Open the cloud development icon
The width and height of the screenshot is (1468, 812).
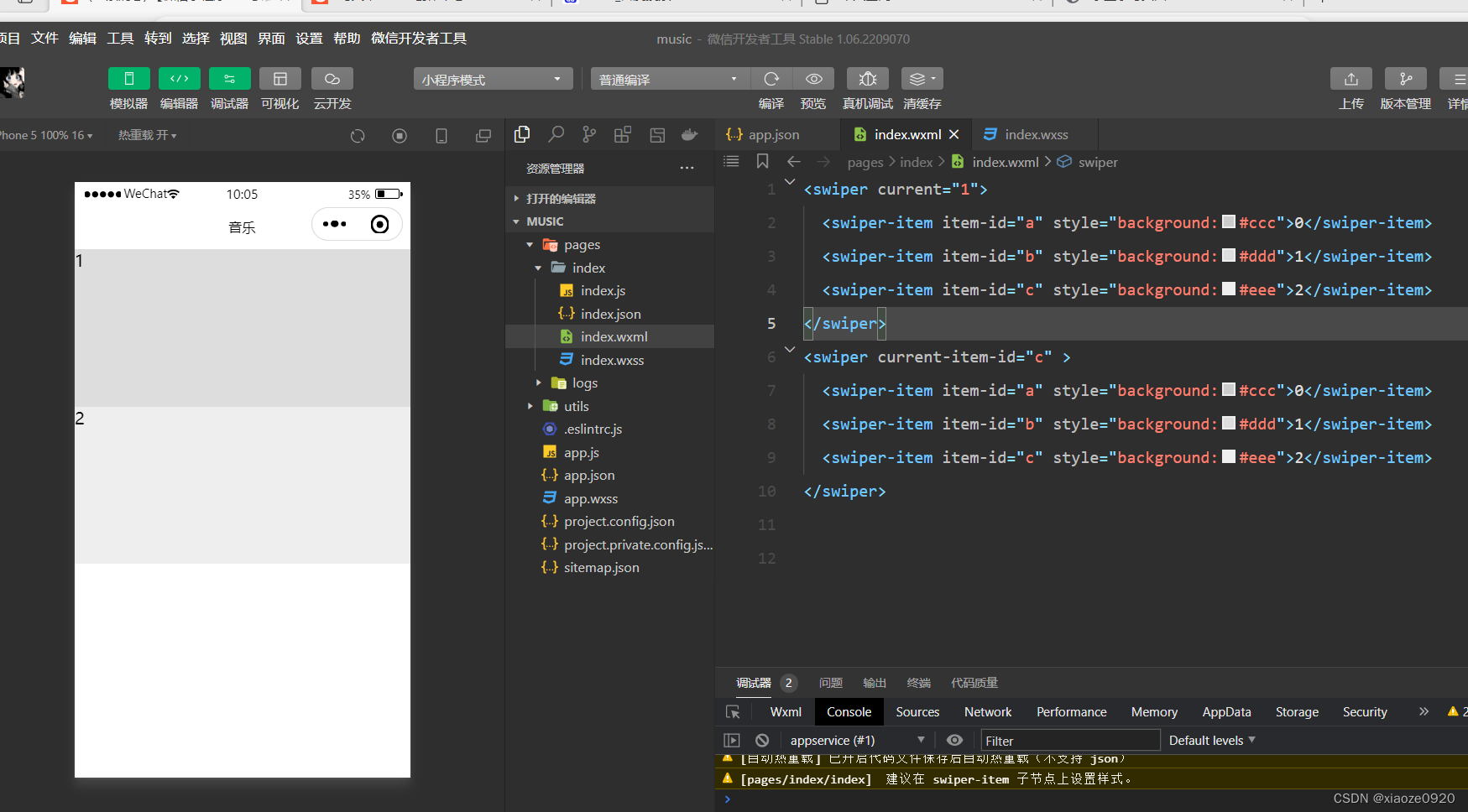[332, 79]
